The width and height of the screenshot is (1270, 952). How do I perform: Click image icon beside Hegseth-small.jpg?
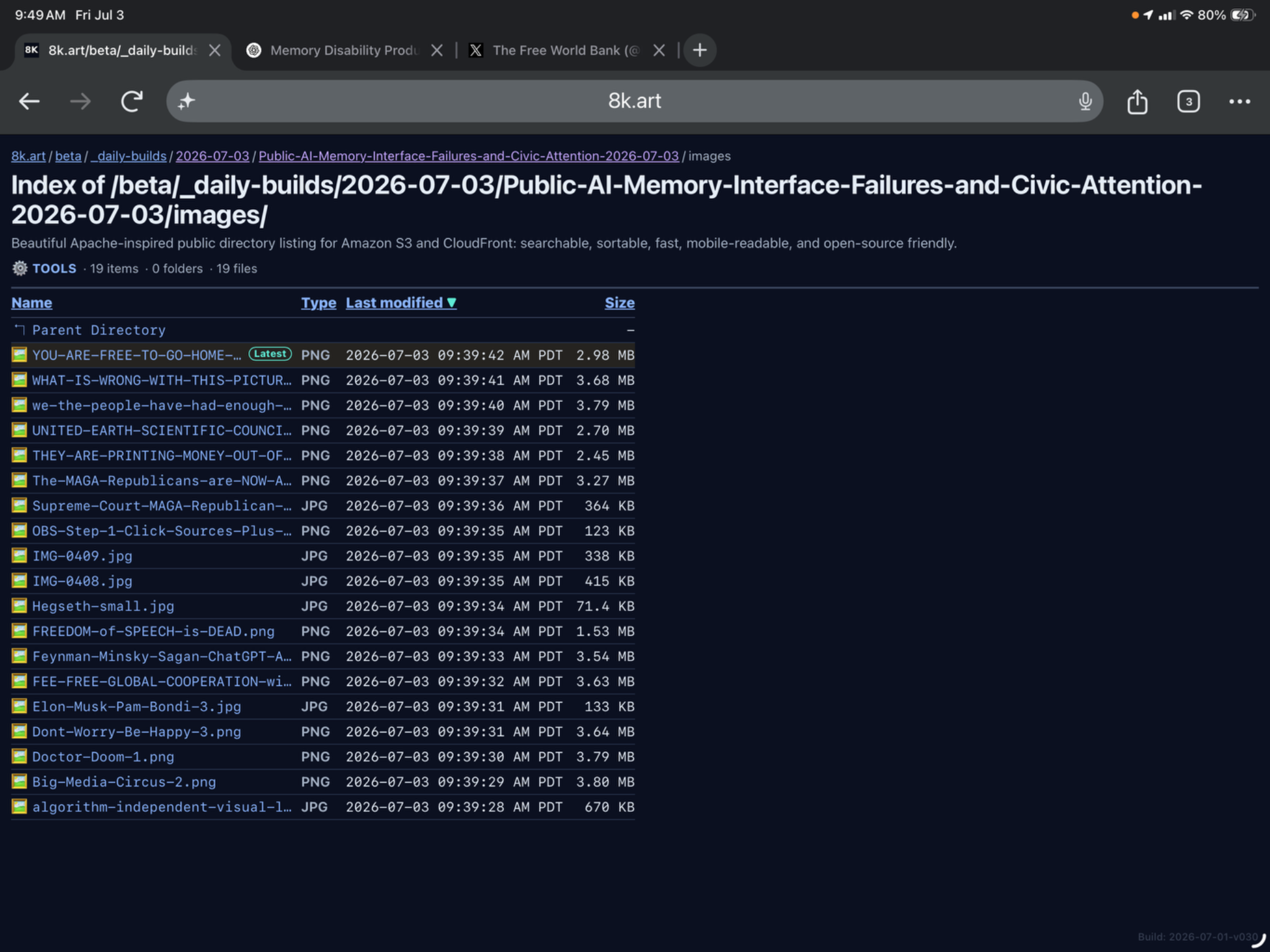(x=19, y=606)
